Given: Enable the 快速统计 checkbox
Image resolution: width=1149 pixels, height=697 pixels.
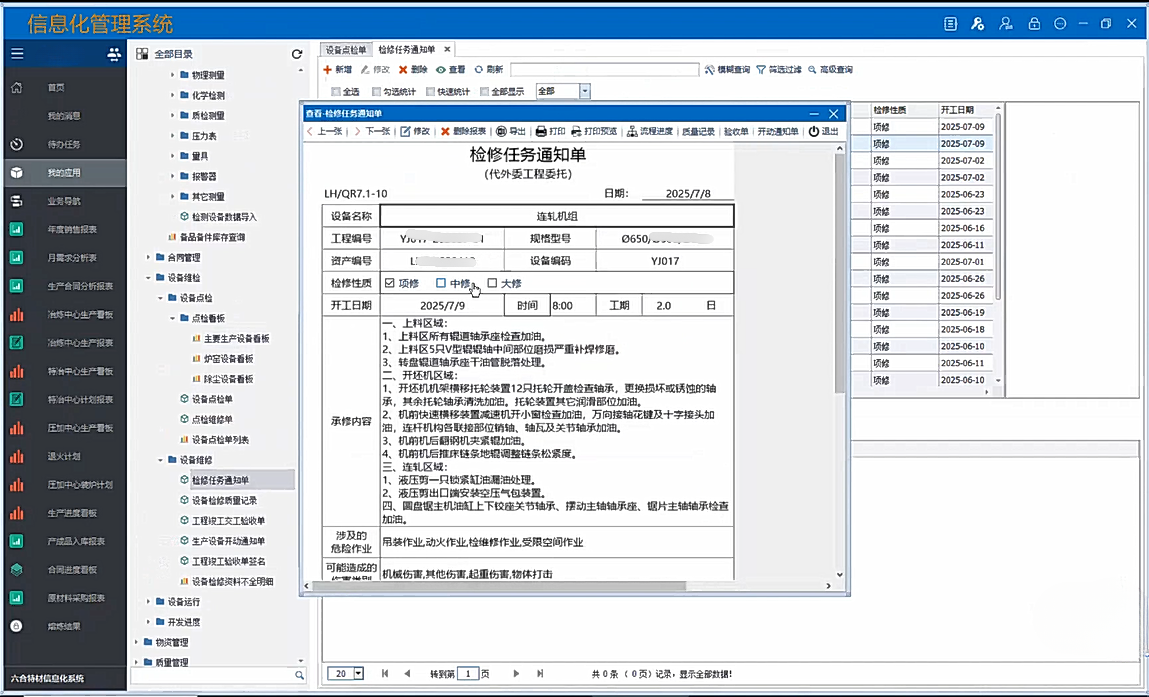Looking at the screenshot, I should [x=431, y=92].
